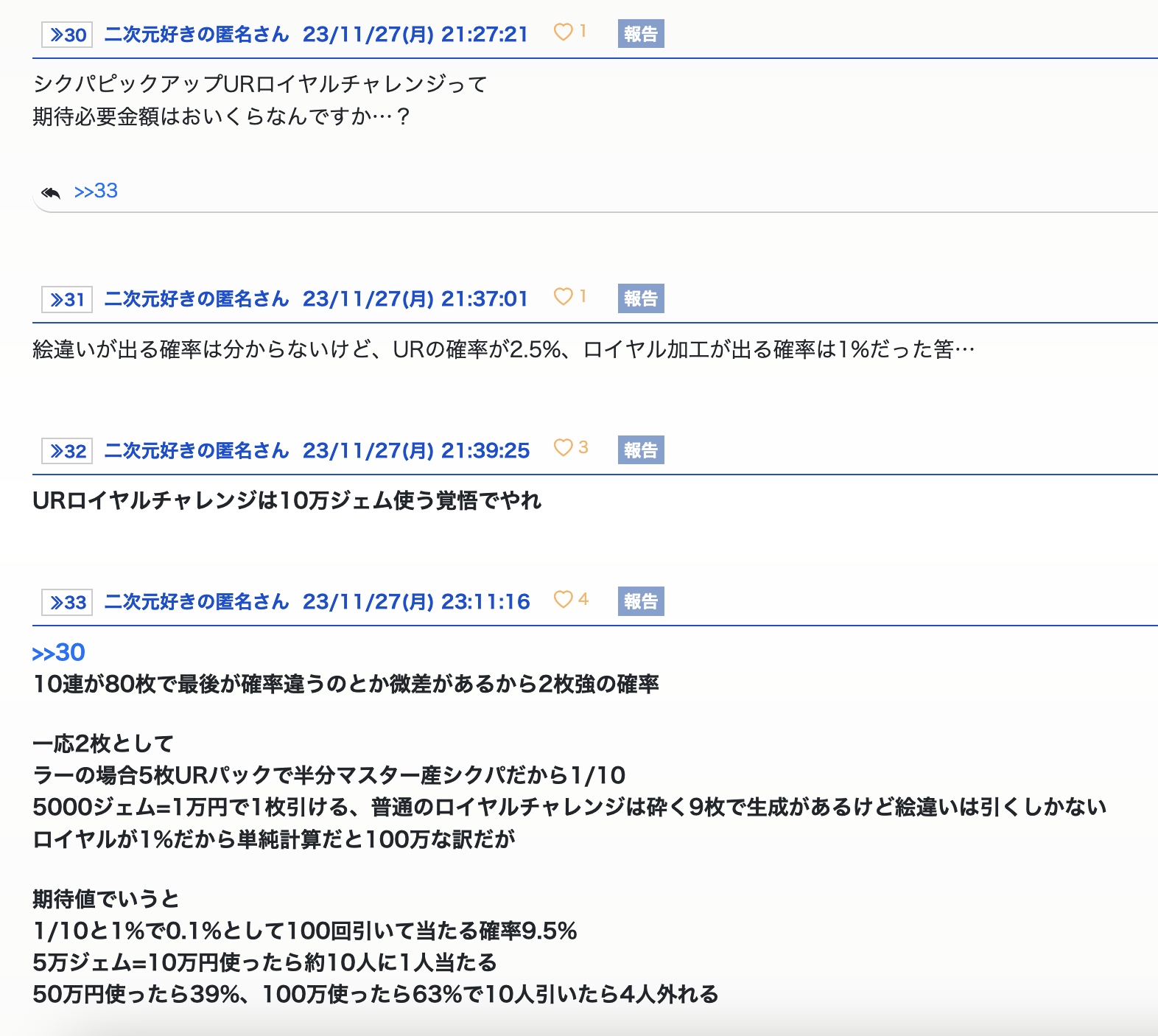Click the heart icon on post 31
Viewport: 1158px width, 1036px height.
(563, 297)
